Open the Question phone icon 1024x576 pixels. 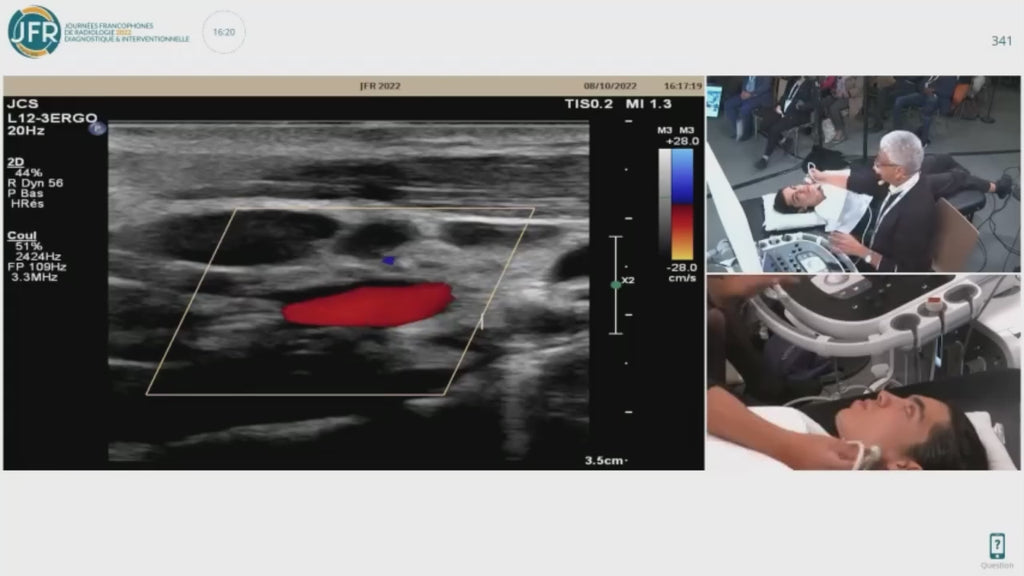(996, 547)
